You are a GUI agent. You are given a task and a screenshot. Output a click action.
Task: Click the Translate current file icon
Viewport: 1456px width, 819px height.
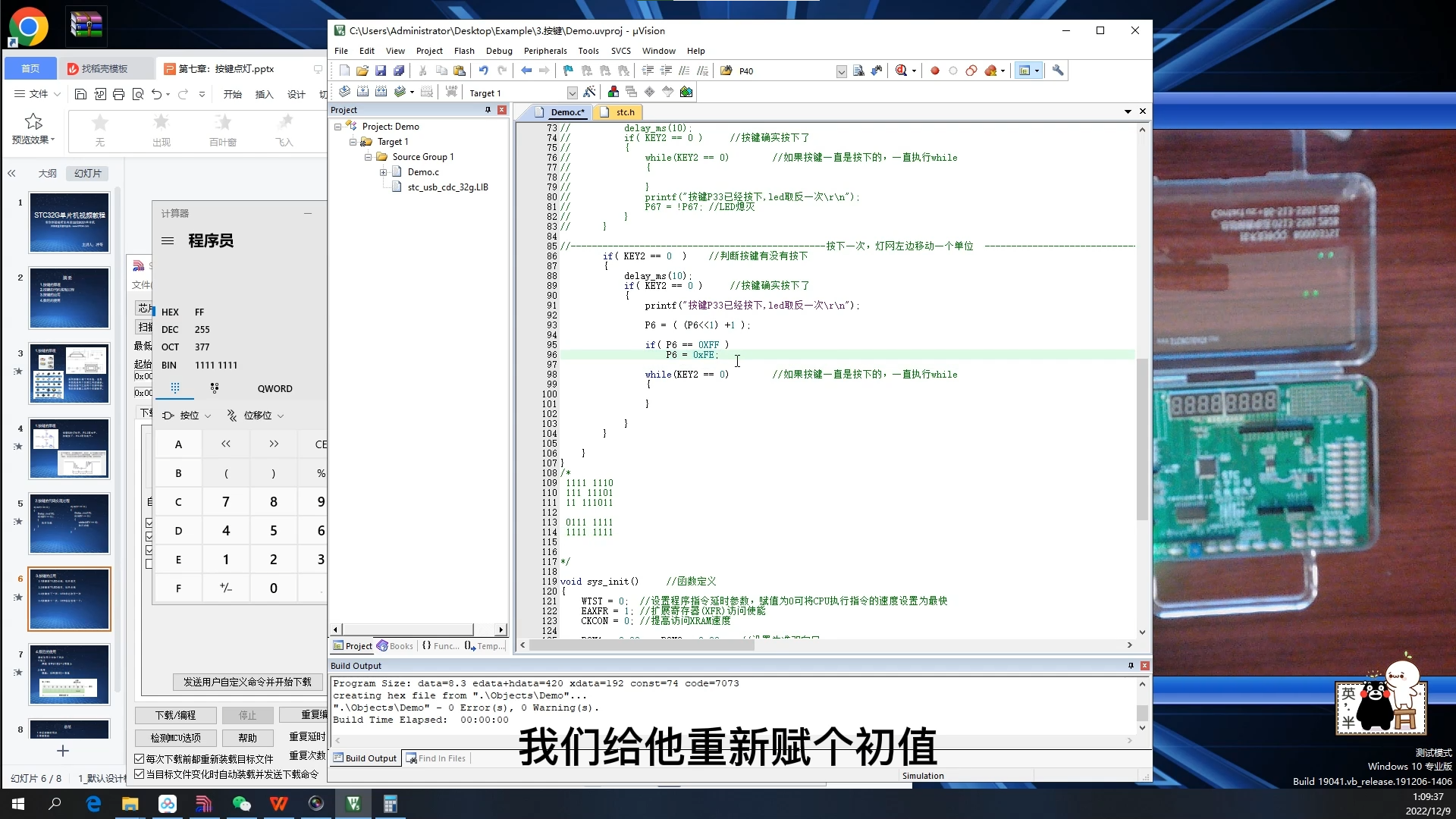click(x=344, y=92)
